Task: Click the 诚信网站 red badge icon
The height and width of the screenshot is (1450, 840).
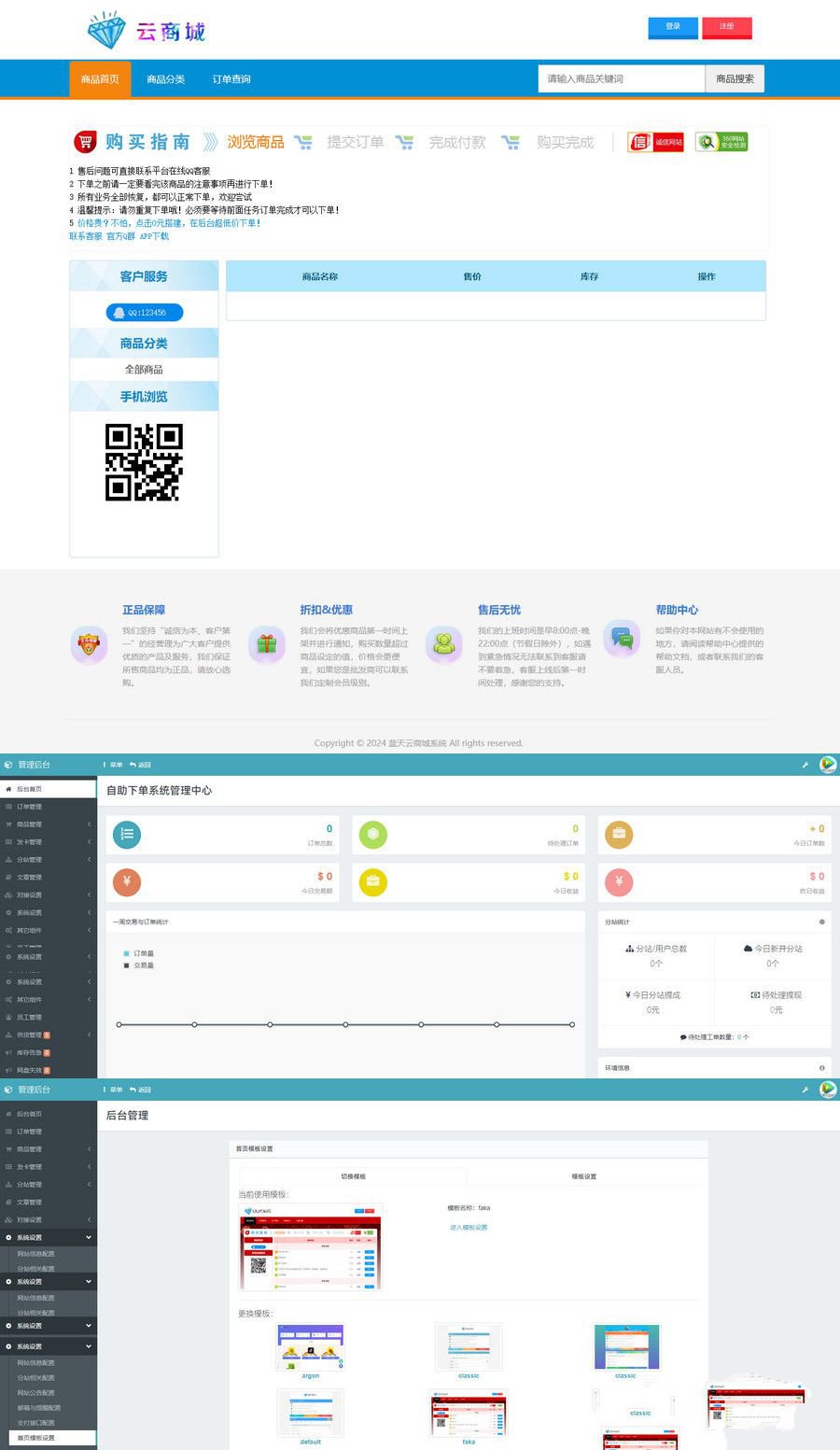Action: coord(655,142)
